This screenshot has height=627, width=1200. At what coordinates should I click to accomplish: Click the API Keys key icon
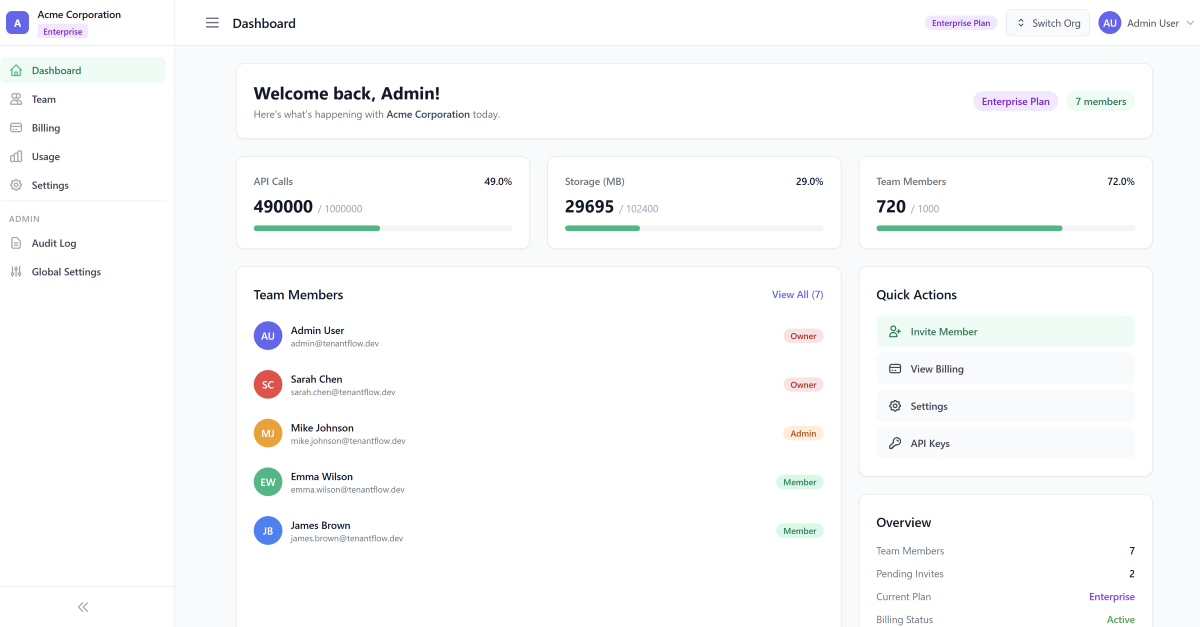(x=894, y=443)
